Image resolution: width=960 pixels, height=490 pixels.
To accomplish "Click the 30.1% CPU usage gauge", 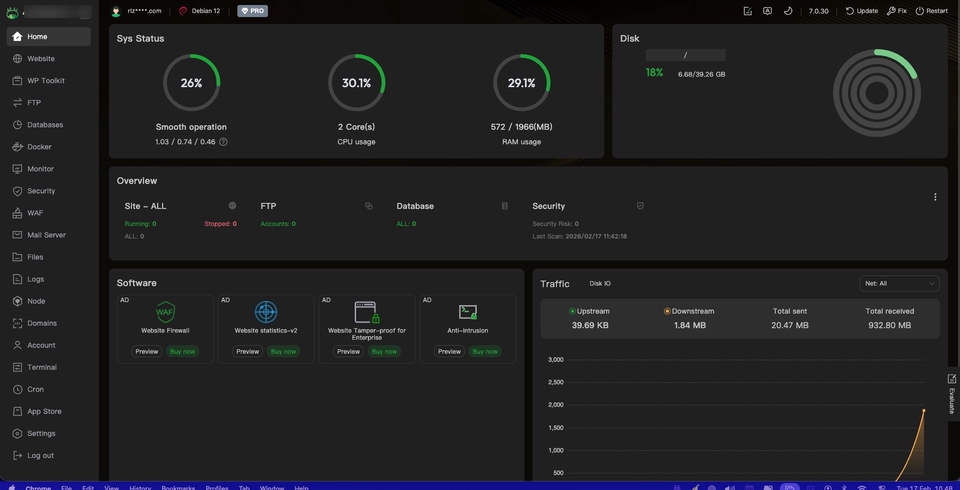I will [x=356, y=83].
